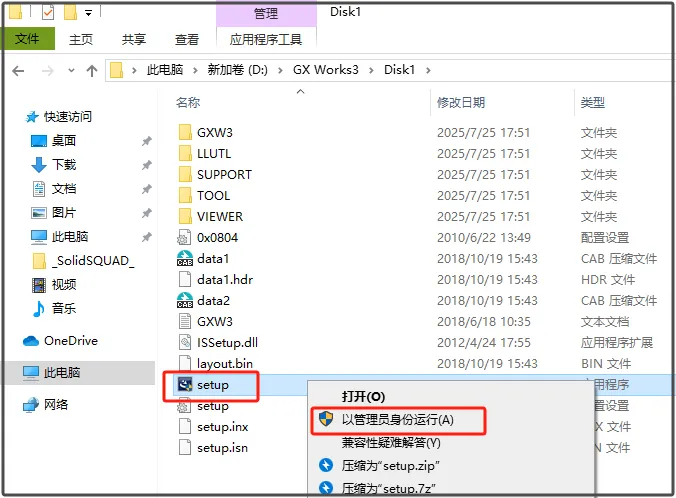The width and height of the screenshot is (676, 498).
Task: Open 桌面 in quick access
Action: click(x=63, y=141)
